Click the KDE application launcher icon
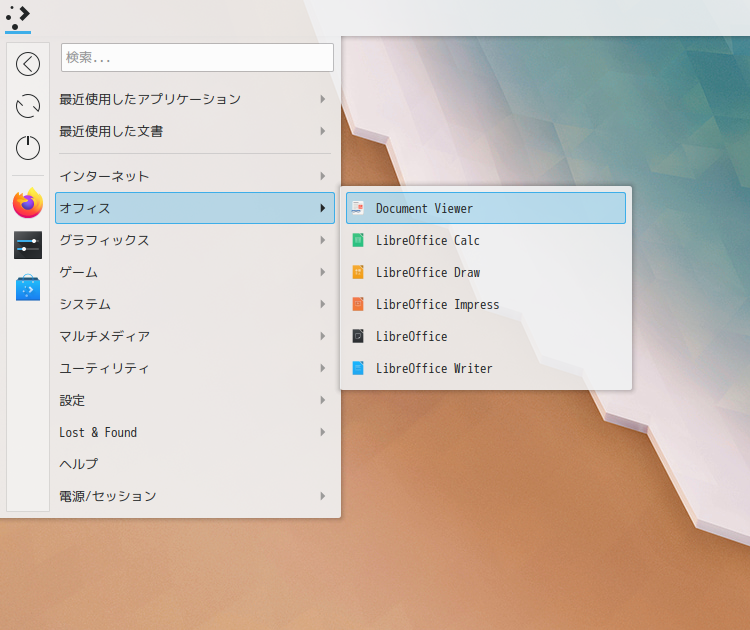750x630 pixels. [x=18, y=18]
